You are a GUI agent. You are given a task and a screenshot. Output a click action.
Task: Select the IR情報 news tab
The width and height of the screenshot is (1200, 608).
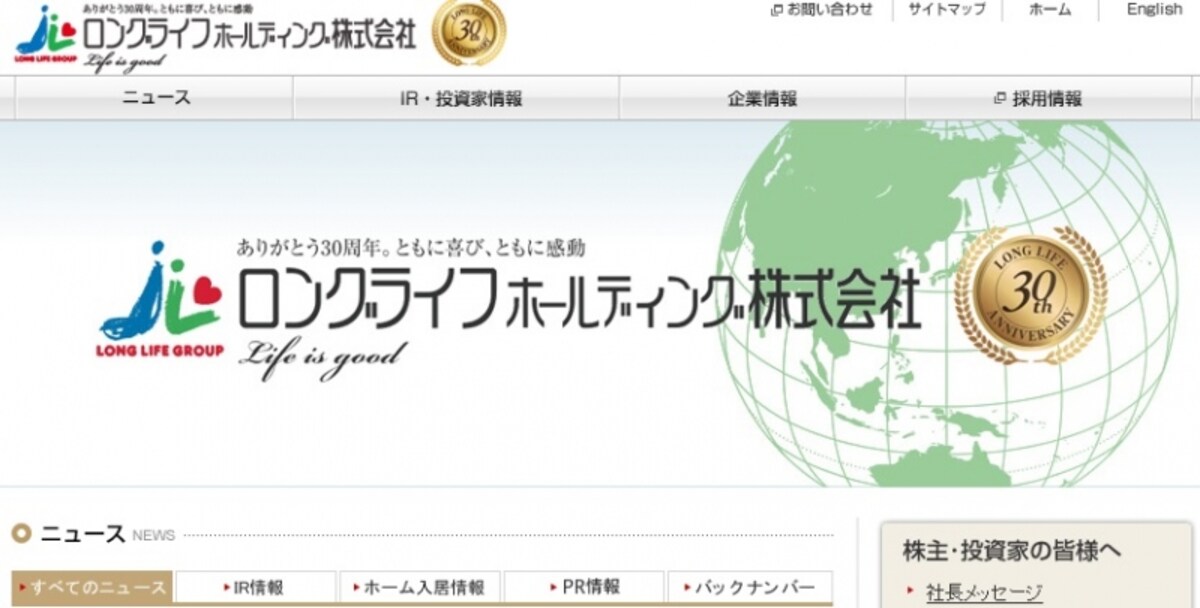click(256, 588)
